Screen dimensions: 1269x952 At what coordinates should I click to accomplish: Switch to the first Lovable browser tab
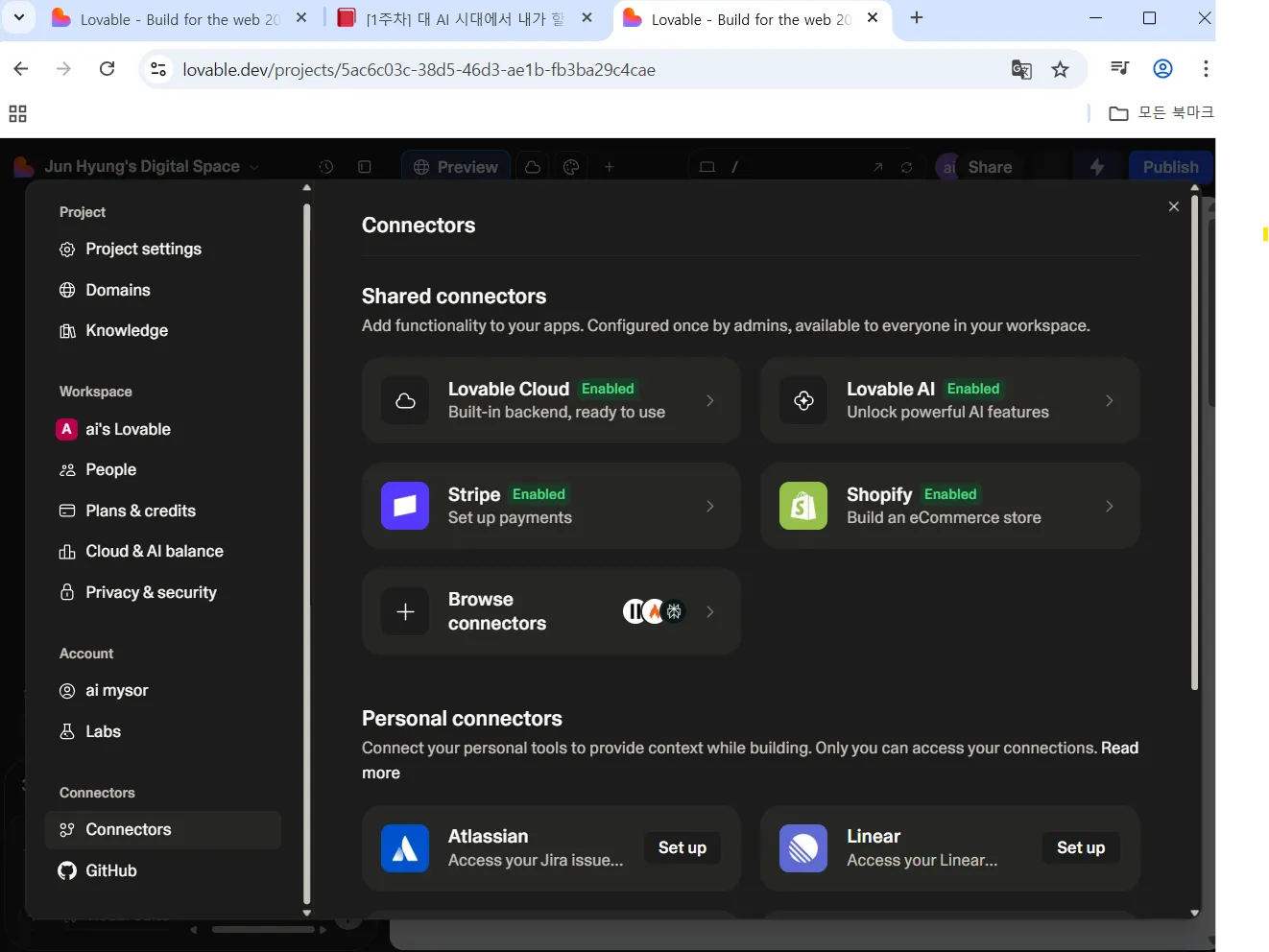[180, 19]
